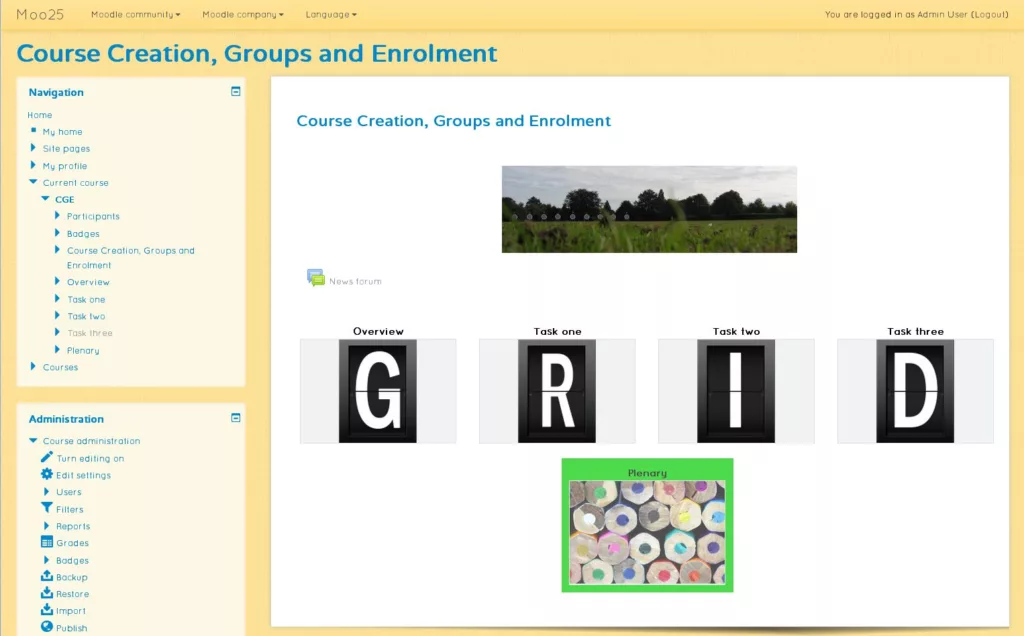Click the funnel icon next to Filters

pos(46,509)
